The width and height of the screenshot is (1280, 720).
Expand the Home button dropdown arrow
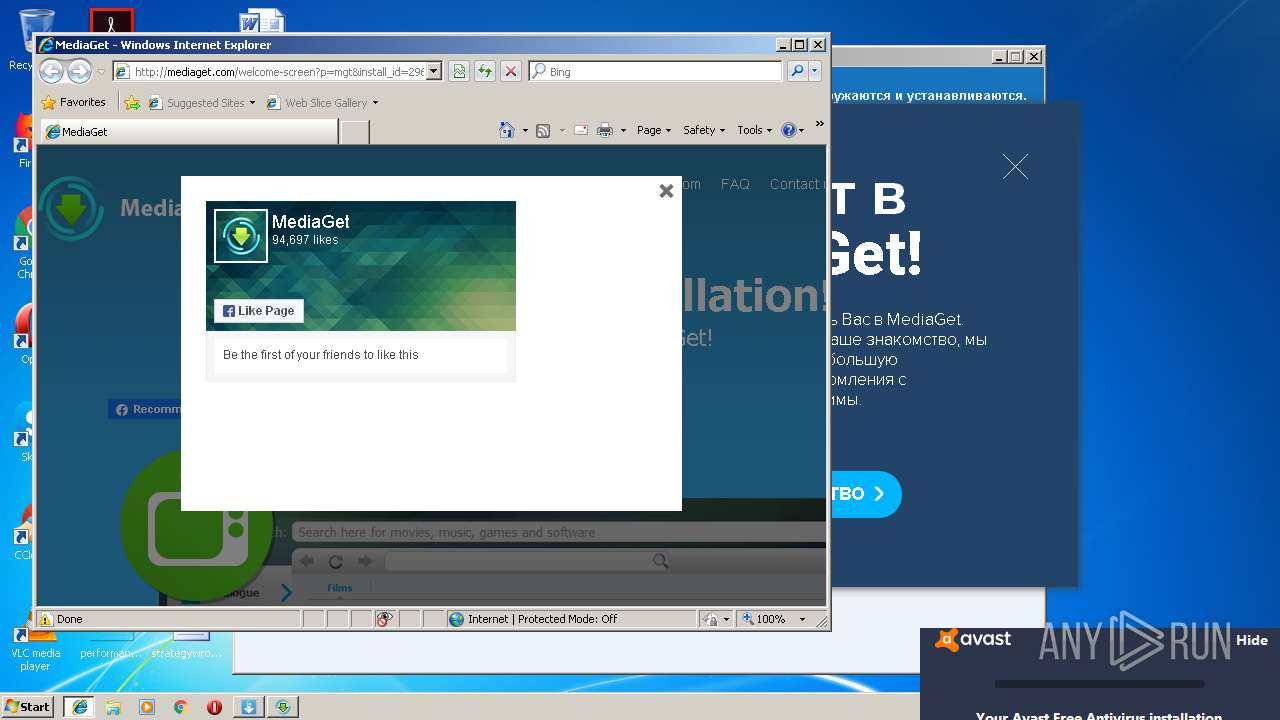point(525,130)
